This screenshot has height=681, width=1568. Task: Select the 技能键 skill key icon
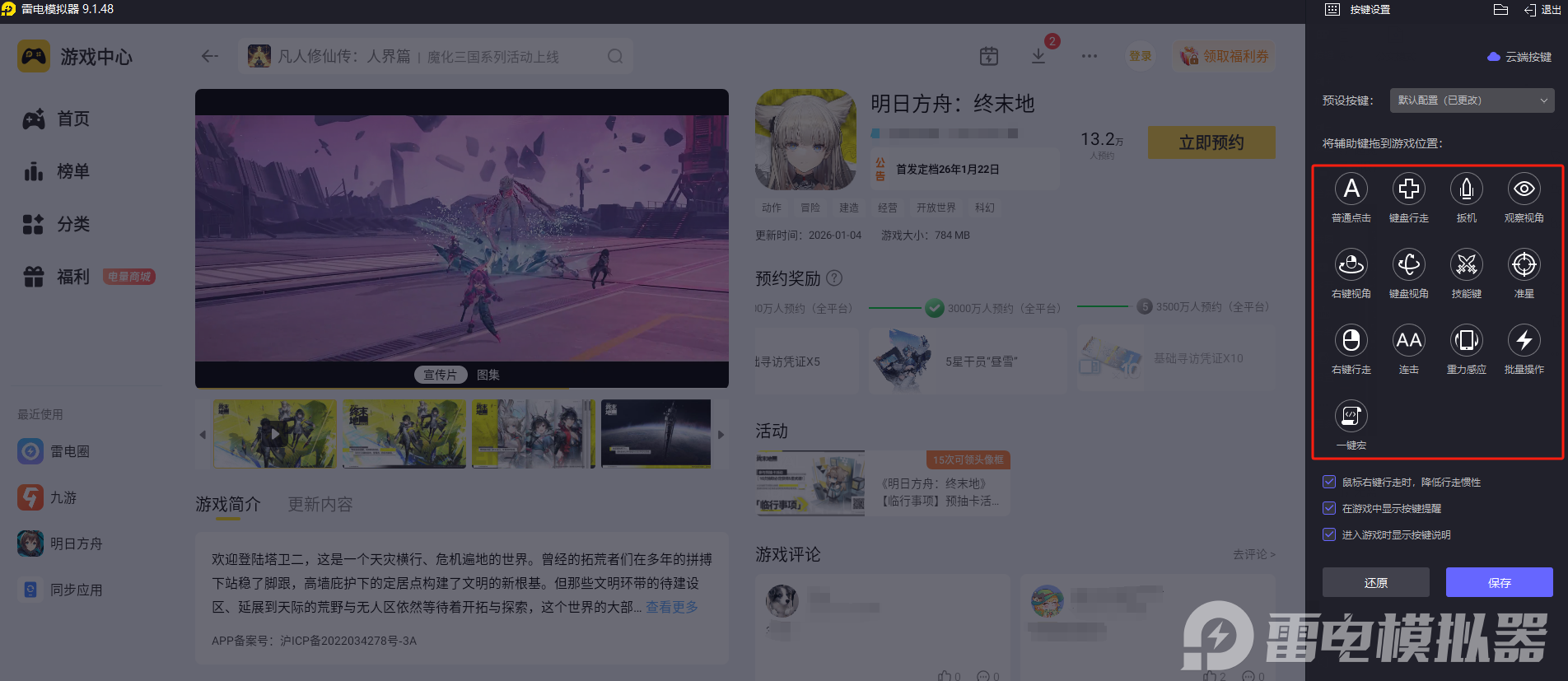pyautogui.click(x=1467, y=264)
